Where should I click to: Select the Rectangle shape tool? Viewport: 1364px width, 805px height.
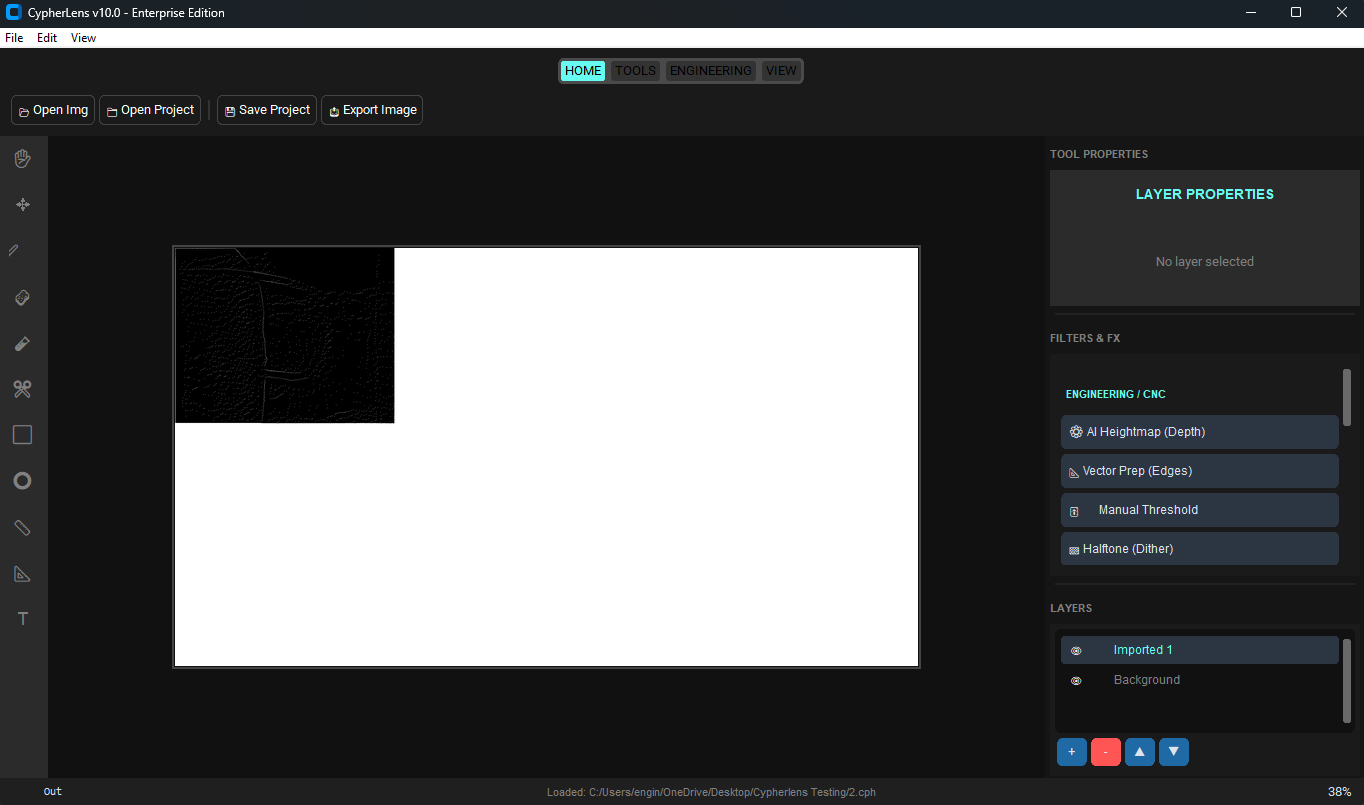coord(22,434)
